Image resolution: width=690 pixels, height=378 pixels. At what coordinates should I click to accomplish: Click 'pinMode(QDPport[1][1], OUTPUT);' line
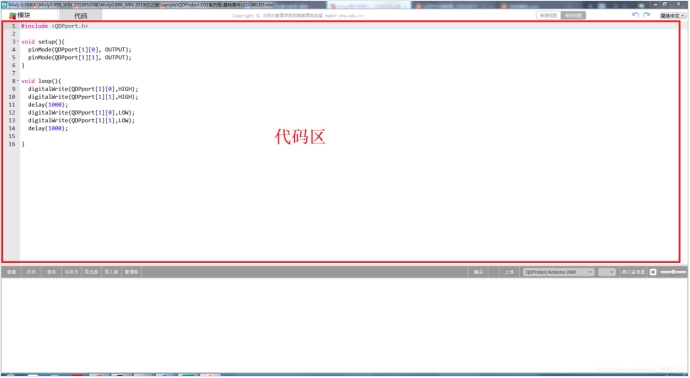(x=80, y=58)
